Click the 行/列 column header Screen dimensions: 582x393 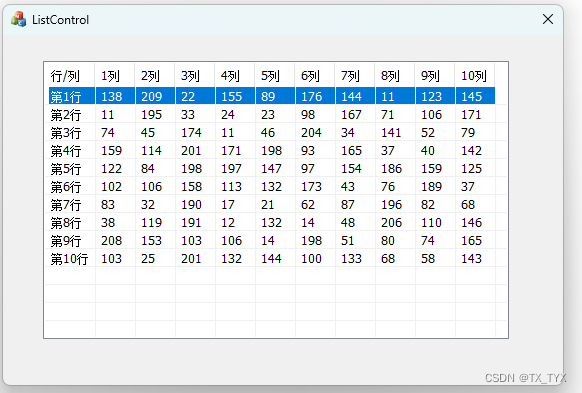point(69,76)
